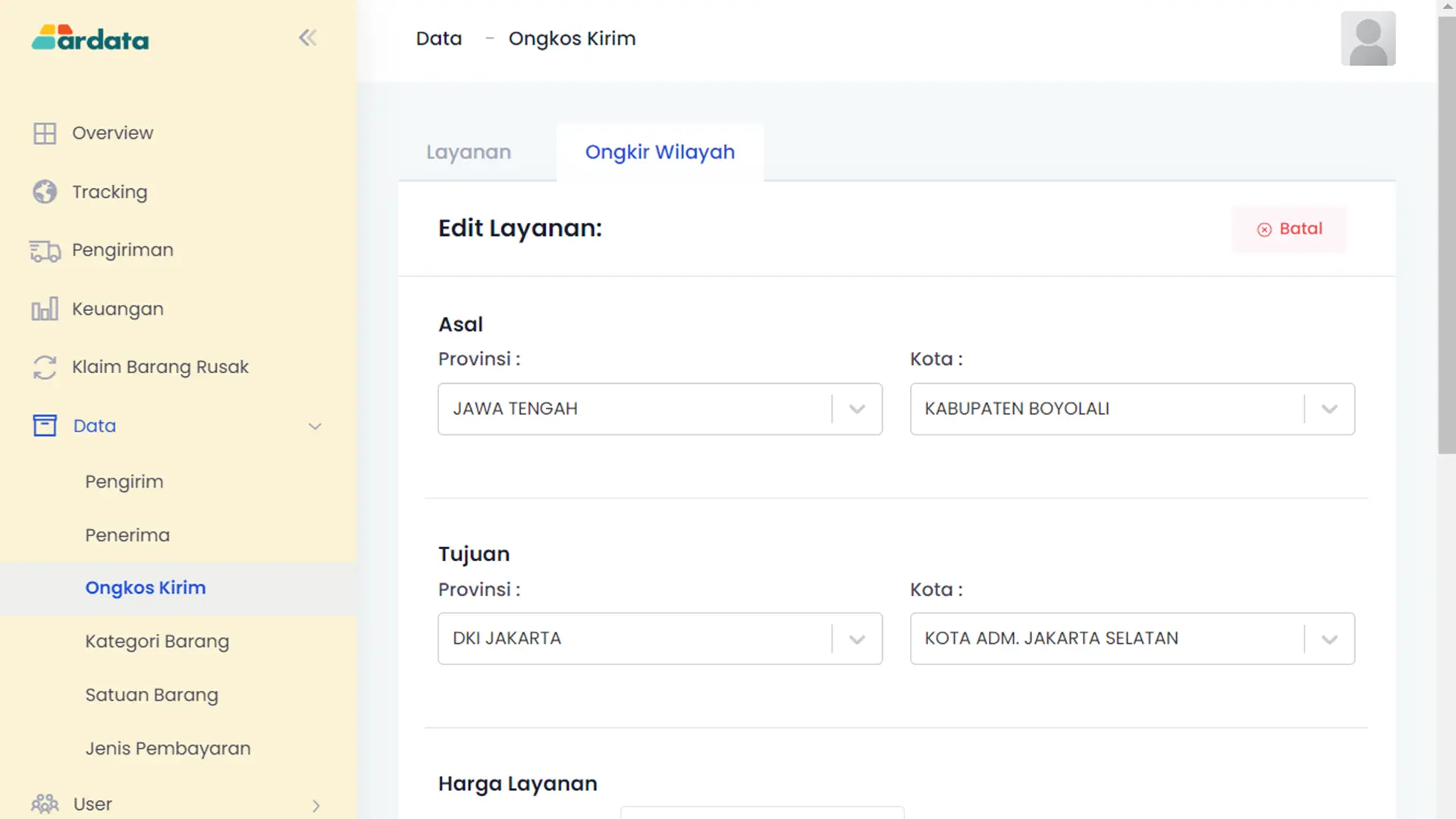
Task: Click the Data breadcrumb link
Action: 438,39
